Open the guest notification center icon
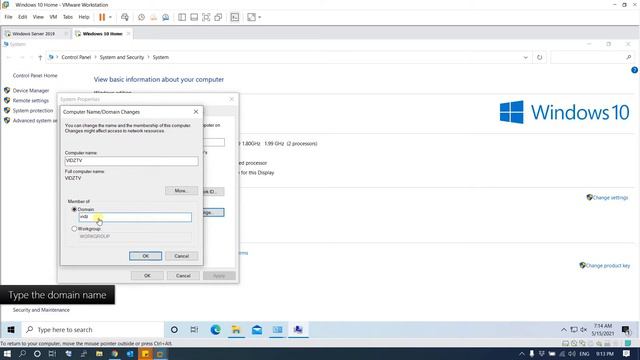This screenshot has height=360, width=640. (626, 330)
